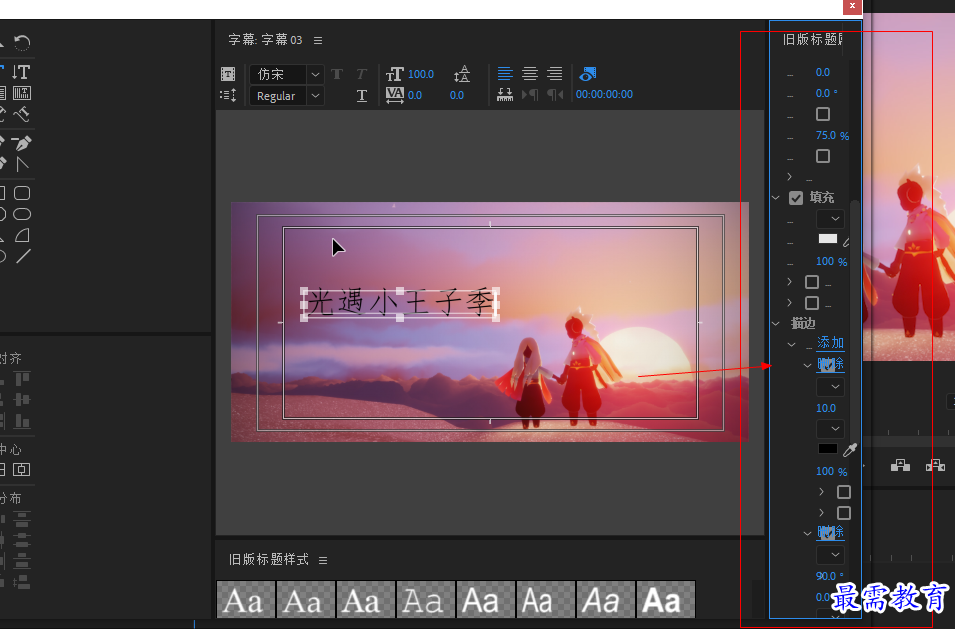The image size is (955, 629).
Task: Collapse the 填充 section chevron
Action: click(x=776, y=198)
